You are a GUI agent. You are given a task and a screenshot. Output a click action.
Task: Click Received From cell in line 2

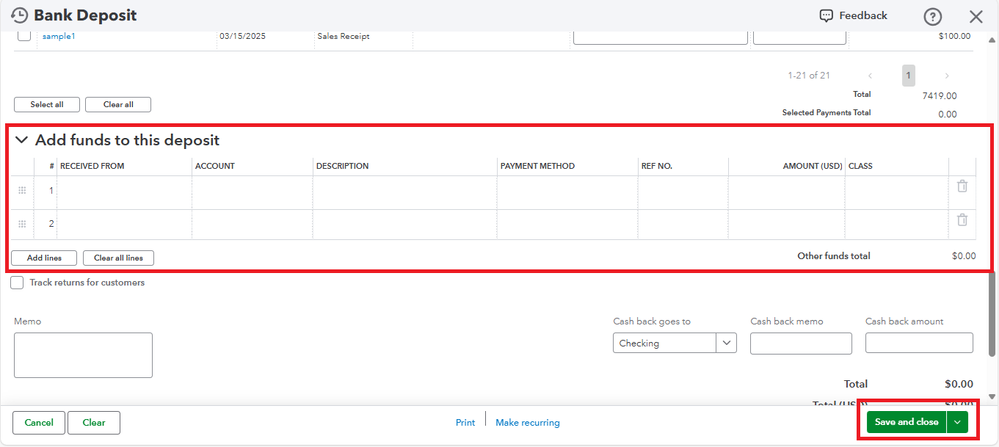coord(124,224)
